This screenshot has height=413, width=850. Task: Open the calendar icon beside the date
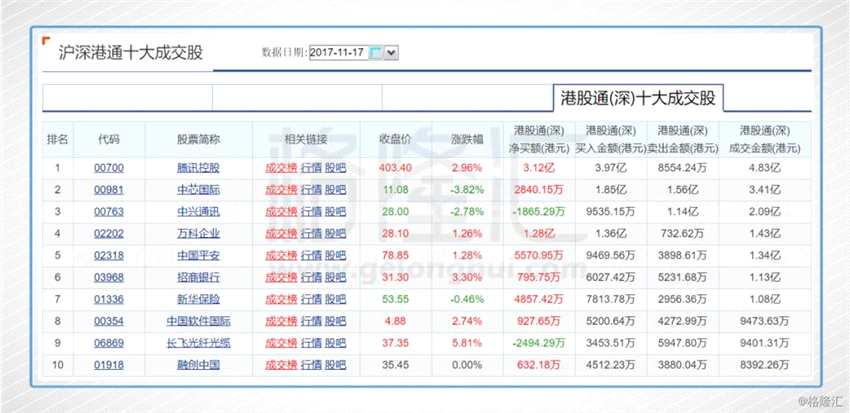[x=376, y=53]
